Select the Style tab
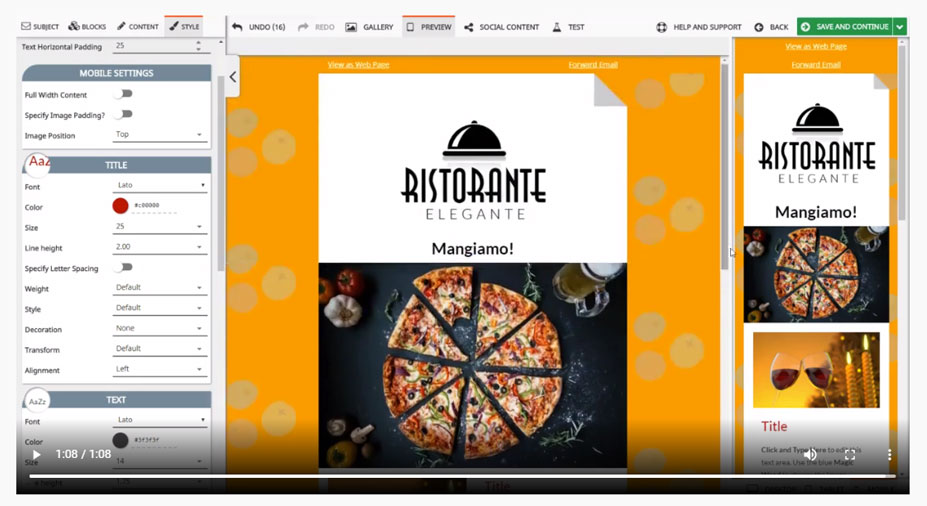The image size is (927, 506). (x=184, y=27)
